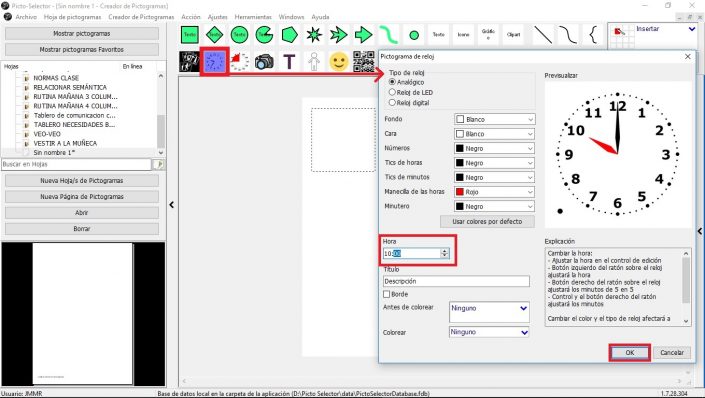Open the Herramientas menu
Image resolution: width=705 pixels, height=398 pixels.
coord(253,17)
